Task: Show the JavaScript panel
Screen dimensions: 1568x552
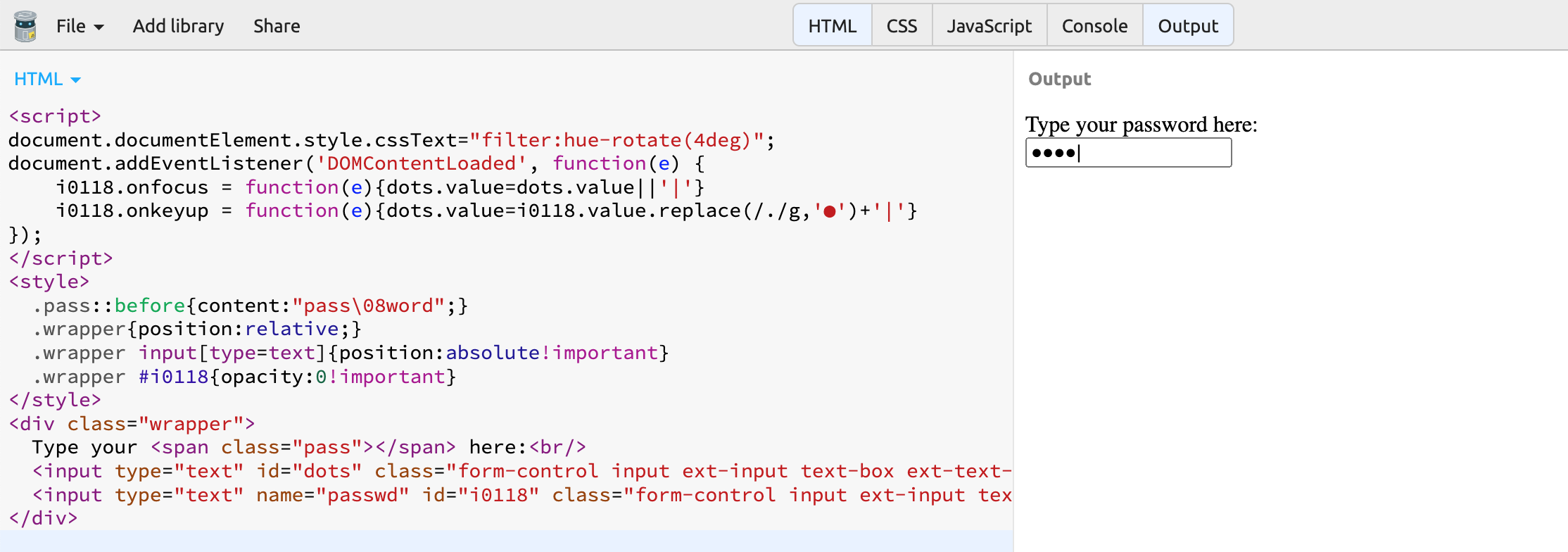Action: pos(989,26)
